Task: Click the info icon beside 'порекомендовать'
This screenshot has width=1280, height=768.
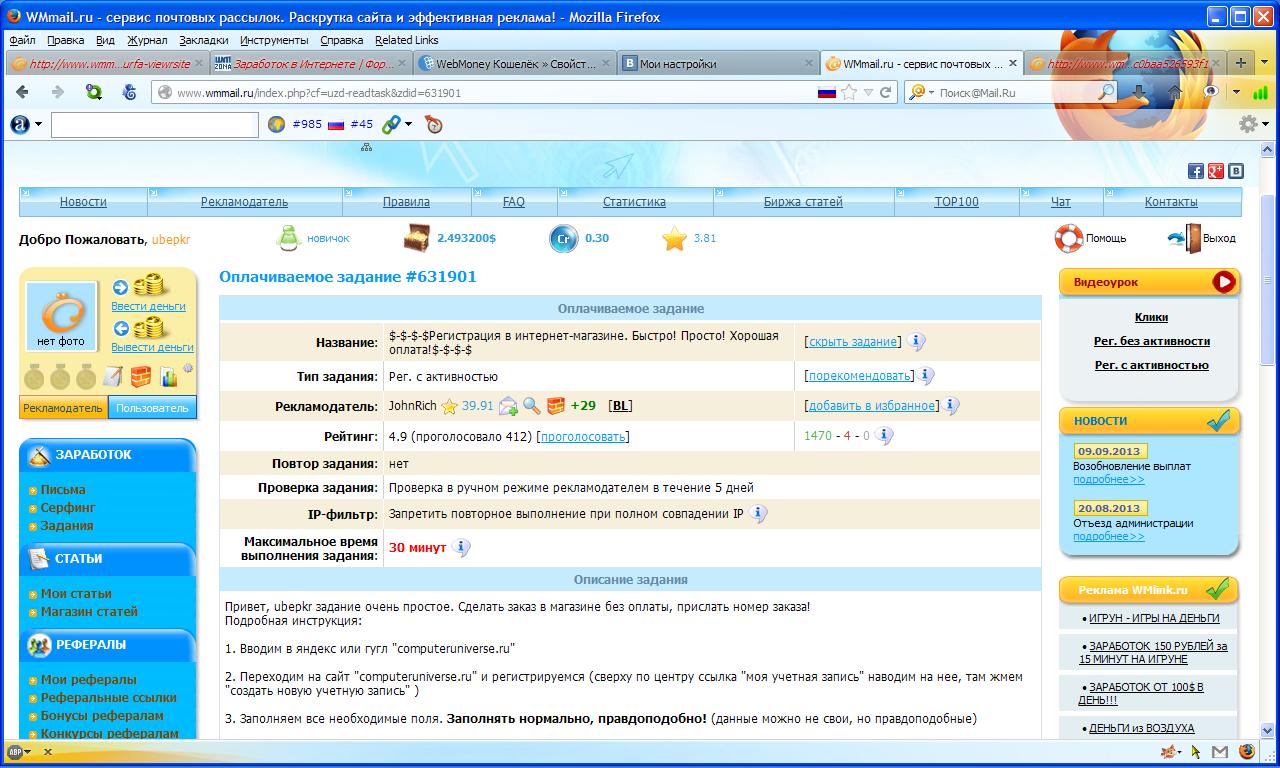Action: pos(926,376)
